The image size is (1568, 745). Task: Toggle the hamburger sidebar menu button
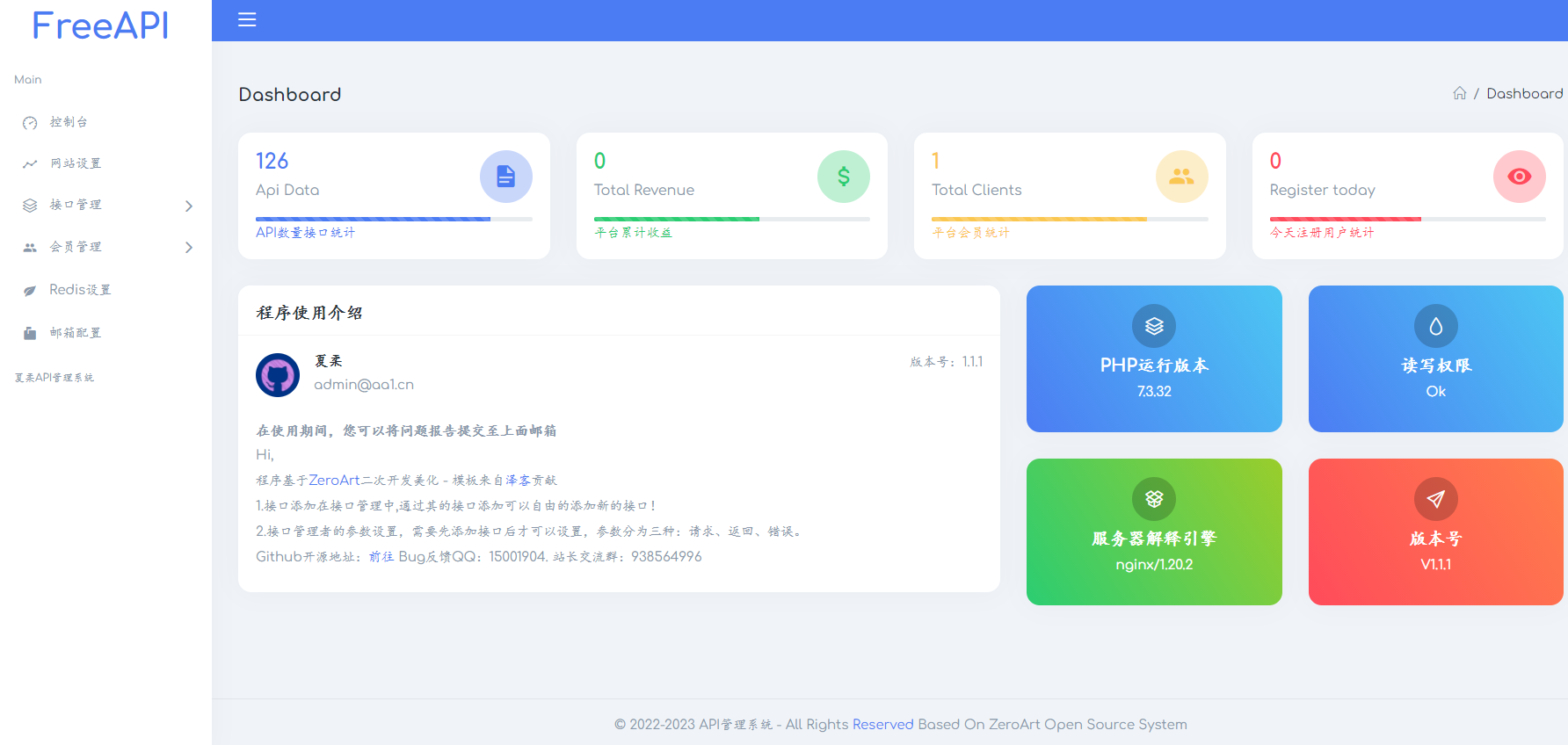point(247,19)
